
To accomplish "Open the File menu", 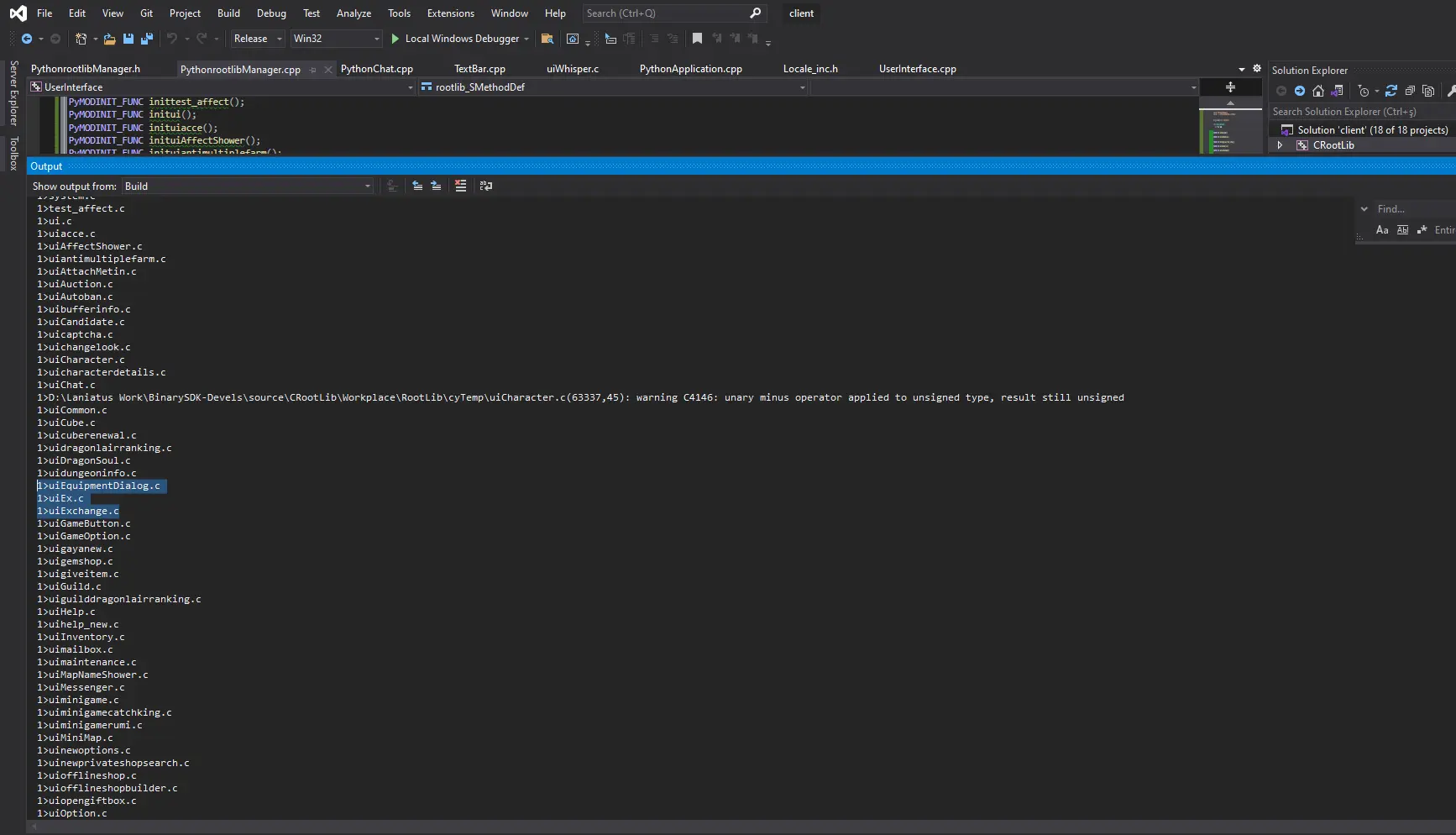I will click(45, 13).
